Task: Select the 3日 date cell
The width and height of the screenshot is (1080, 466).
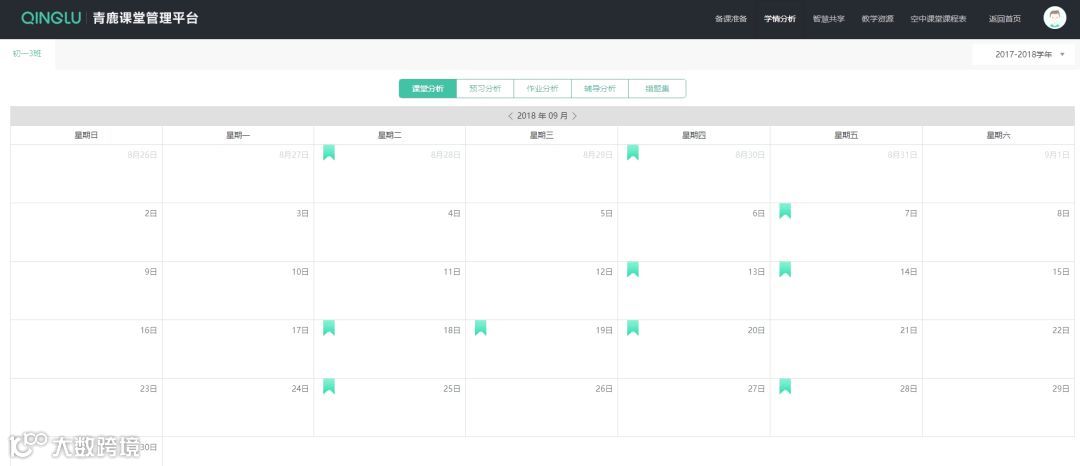Action: [x=238, y=232]
